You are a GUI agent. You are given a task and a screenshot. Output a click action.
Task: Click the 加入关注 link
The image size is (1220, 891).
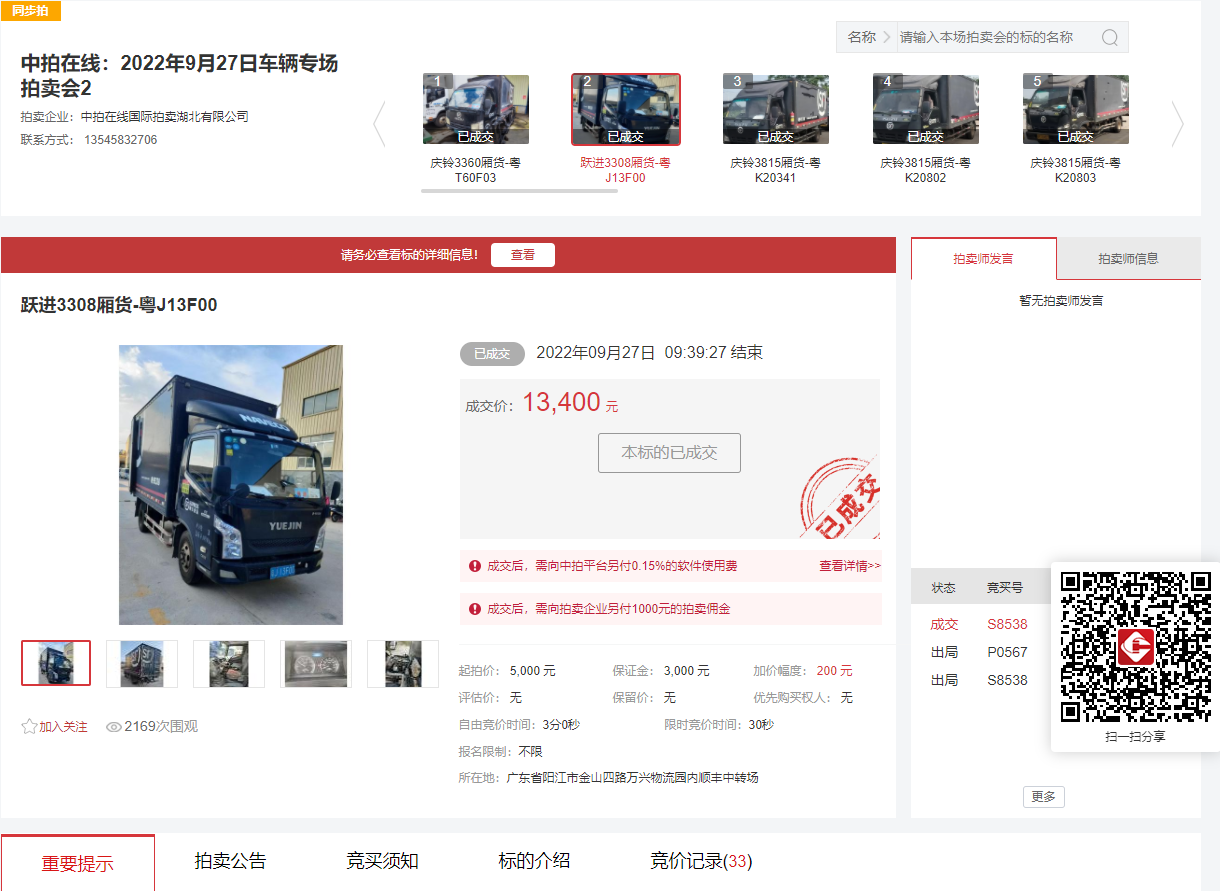pos(63,727)
